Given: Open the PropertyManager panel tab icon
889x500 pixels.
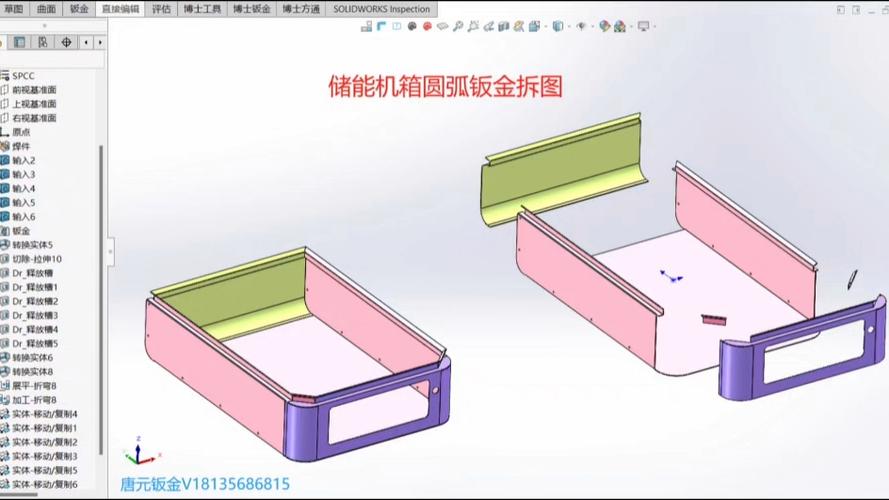Looking at the screenshot, I should [x=19, y=43].
